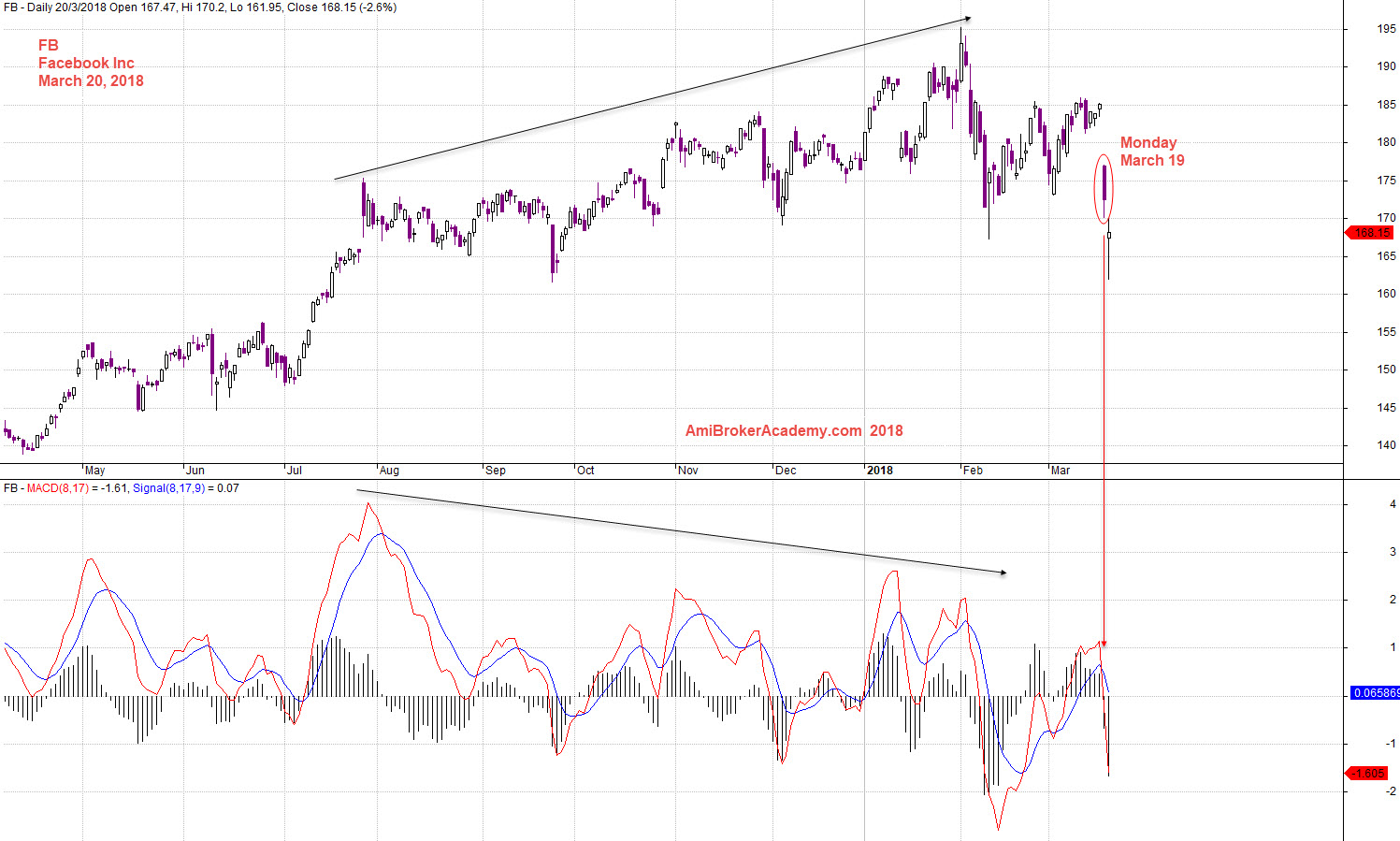Click the 180 price axis label
Image resolution: width=1400 pixels, height=841 pixels.
click(x=1387, y=143)
